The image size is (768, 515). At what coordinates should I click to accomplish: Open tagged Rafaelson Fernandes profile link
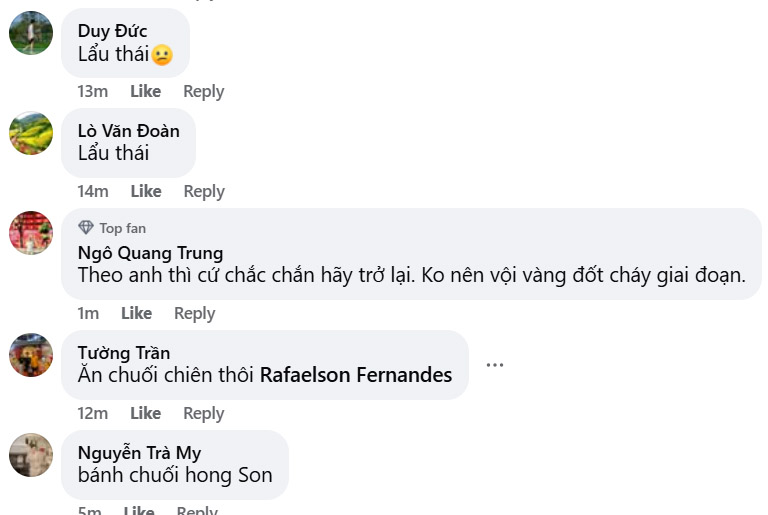[356, 376]
